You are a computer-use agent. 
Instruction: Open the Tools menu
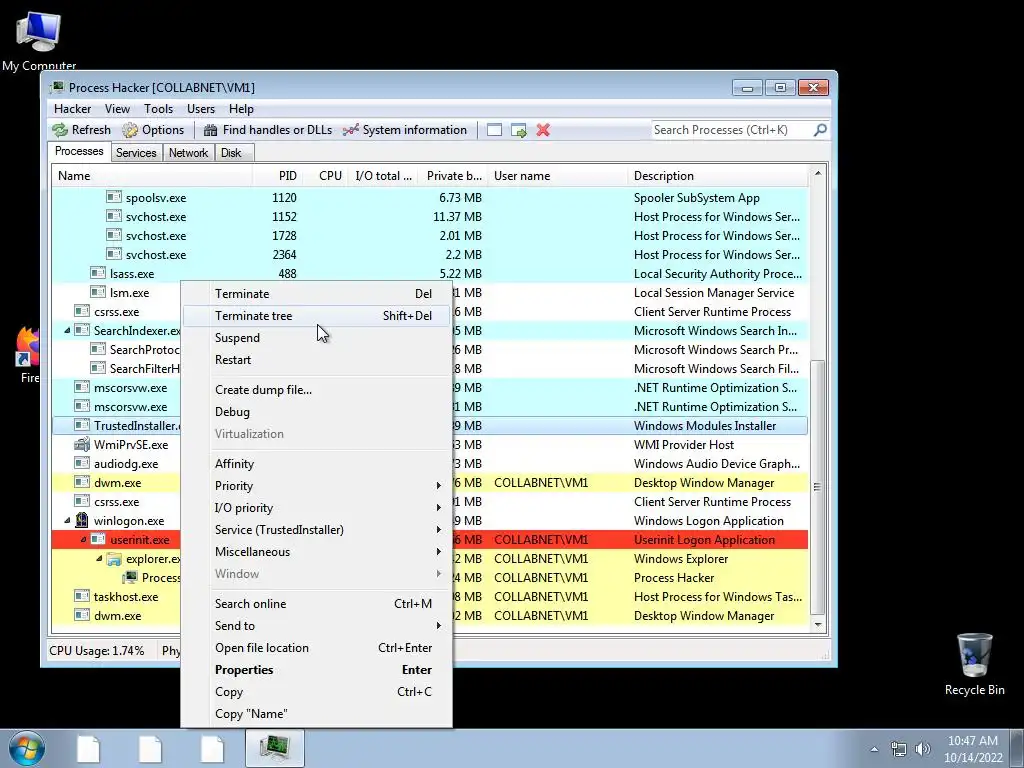[x=159, y=109]
